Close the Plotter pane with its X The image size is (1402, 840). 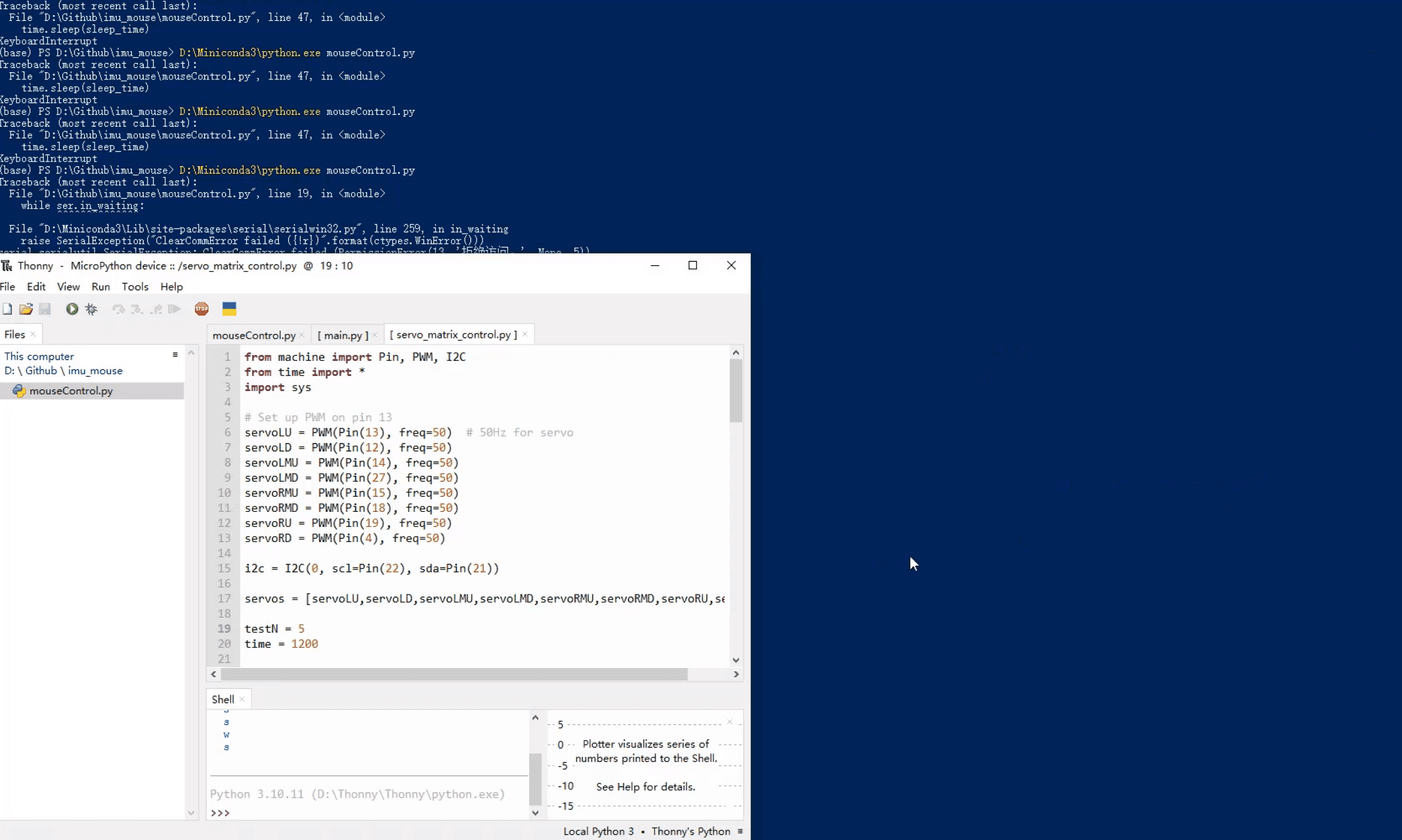(x=729, y=723)
